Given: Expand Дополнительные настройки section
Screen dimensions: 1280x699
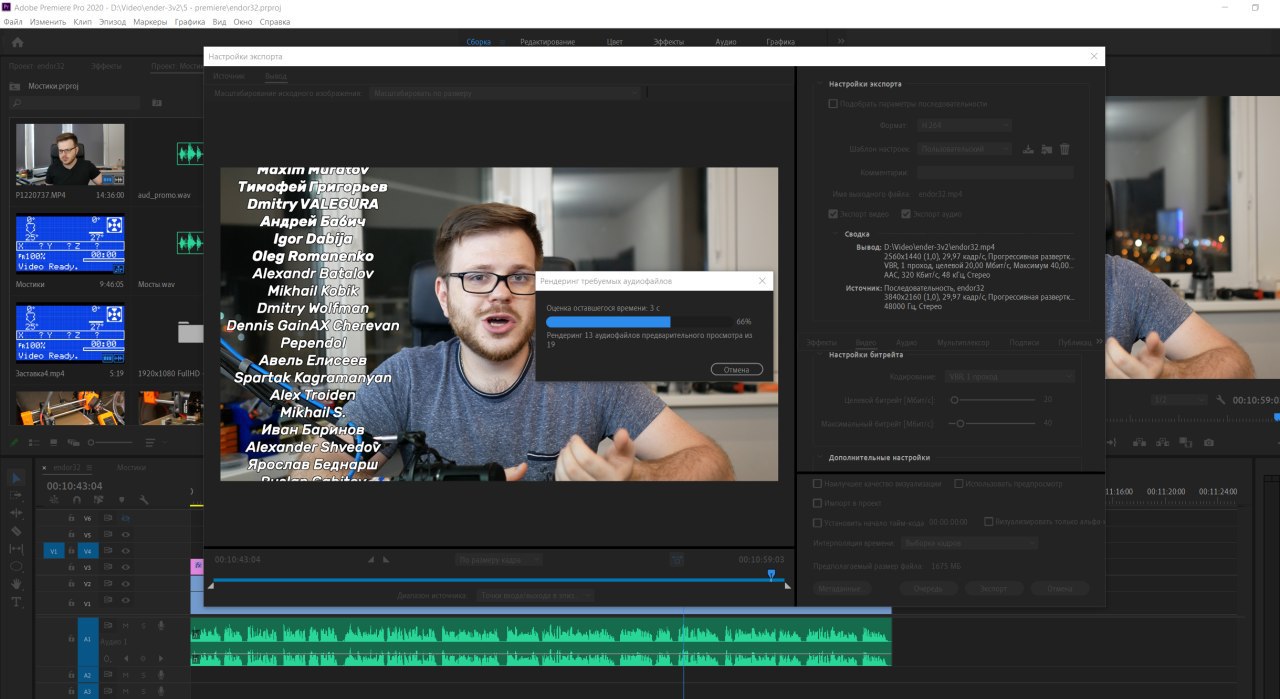Looking at the screenshot, I should pyautogui.click(x=818, y=458).
